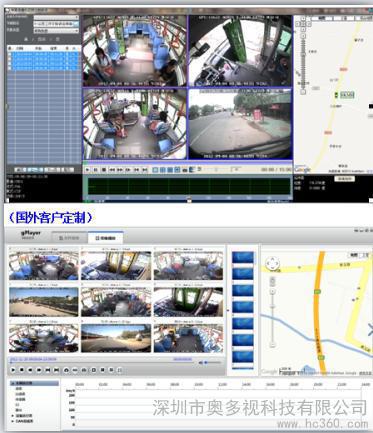Screen dimensions: 373x433
Task: Stop playback in upper video toolbar
Action: pos(104,170)
